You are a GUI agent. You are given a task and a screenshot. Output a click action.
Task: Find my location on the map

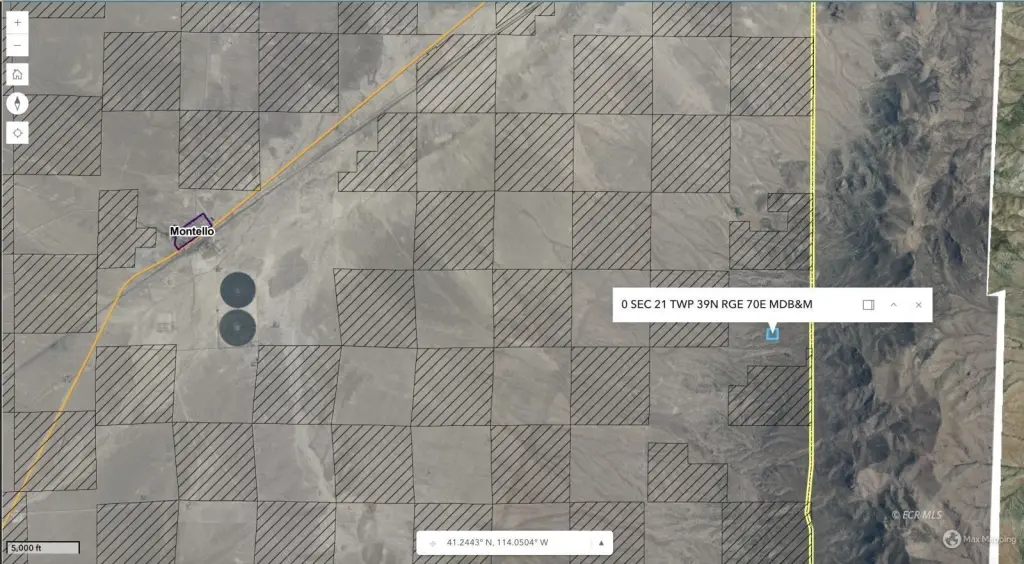(17, 133)
